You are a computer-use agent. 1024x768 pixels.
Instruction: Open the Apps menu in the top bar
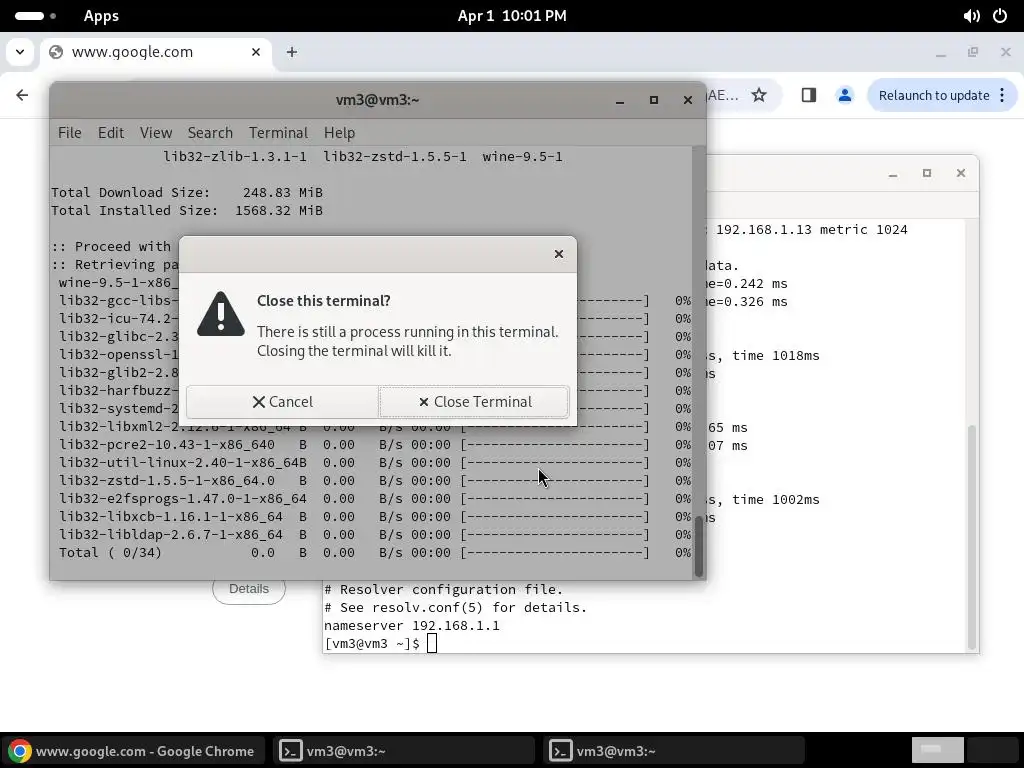101,16
